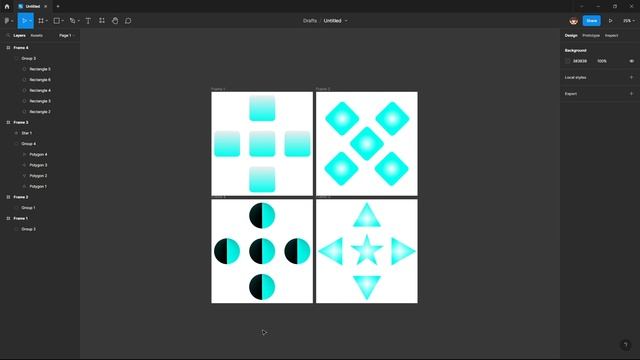Click the center diamond on the canvas

pos(367,143)
